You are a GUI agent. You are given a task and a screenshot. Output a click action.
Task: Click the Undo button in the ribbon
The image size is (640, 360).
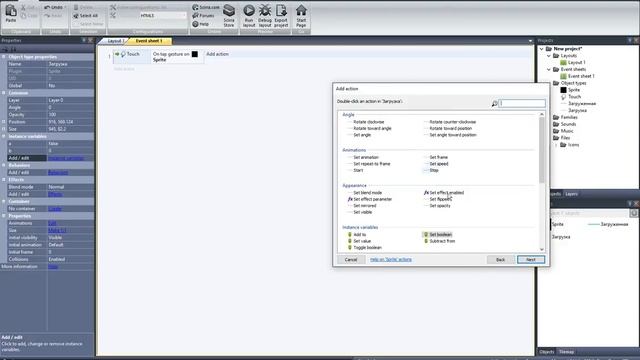[53, 7]
